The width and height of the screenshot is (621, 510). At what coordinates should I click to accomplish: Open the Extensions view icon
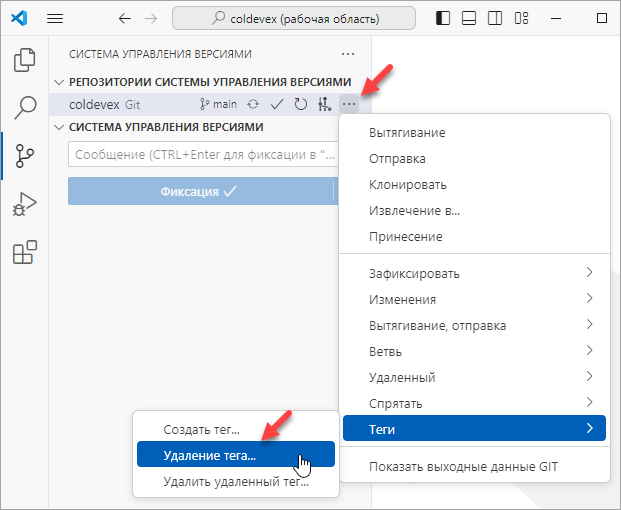[x=24, y=253]
